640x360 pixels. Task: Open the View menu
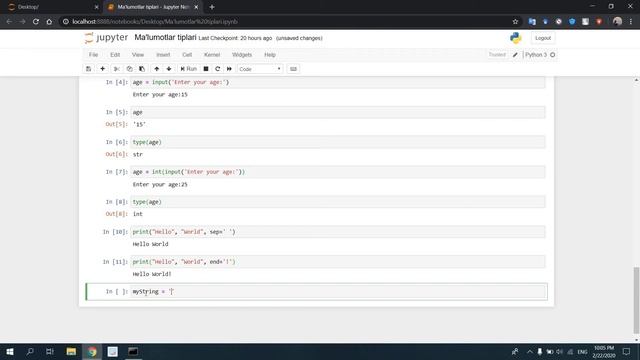138,55
